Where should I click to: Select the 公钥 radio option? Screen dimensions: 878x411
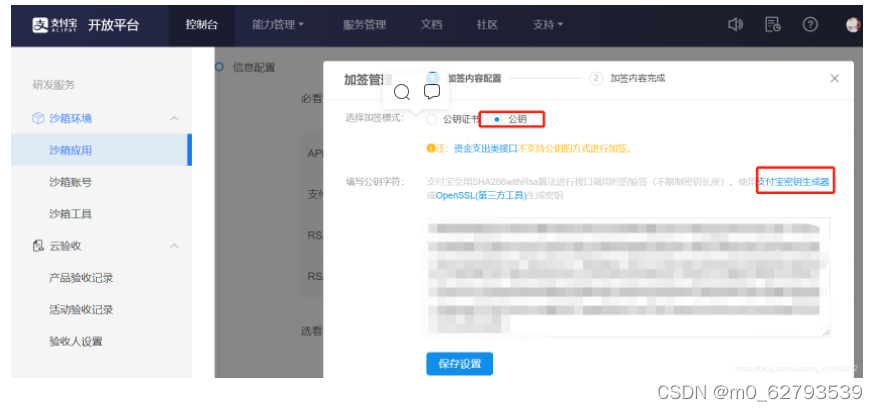pyautogui.click(x=497, y=120)
